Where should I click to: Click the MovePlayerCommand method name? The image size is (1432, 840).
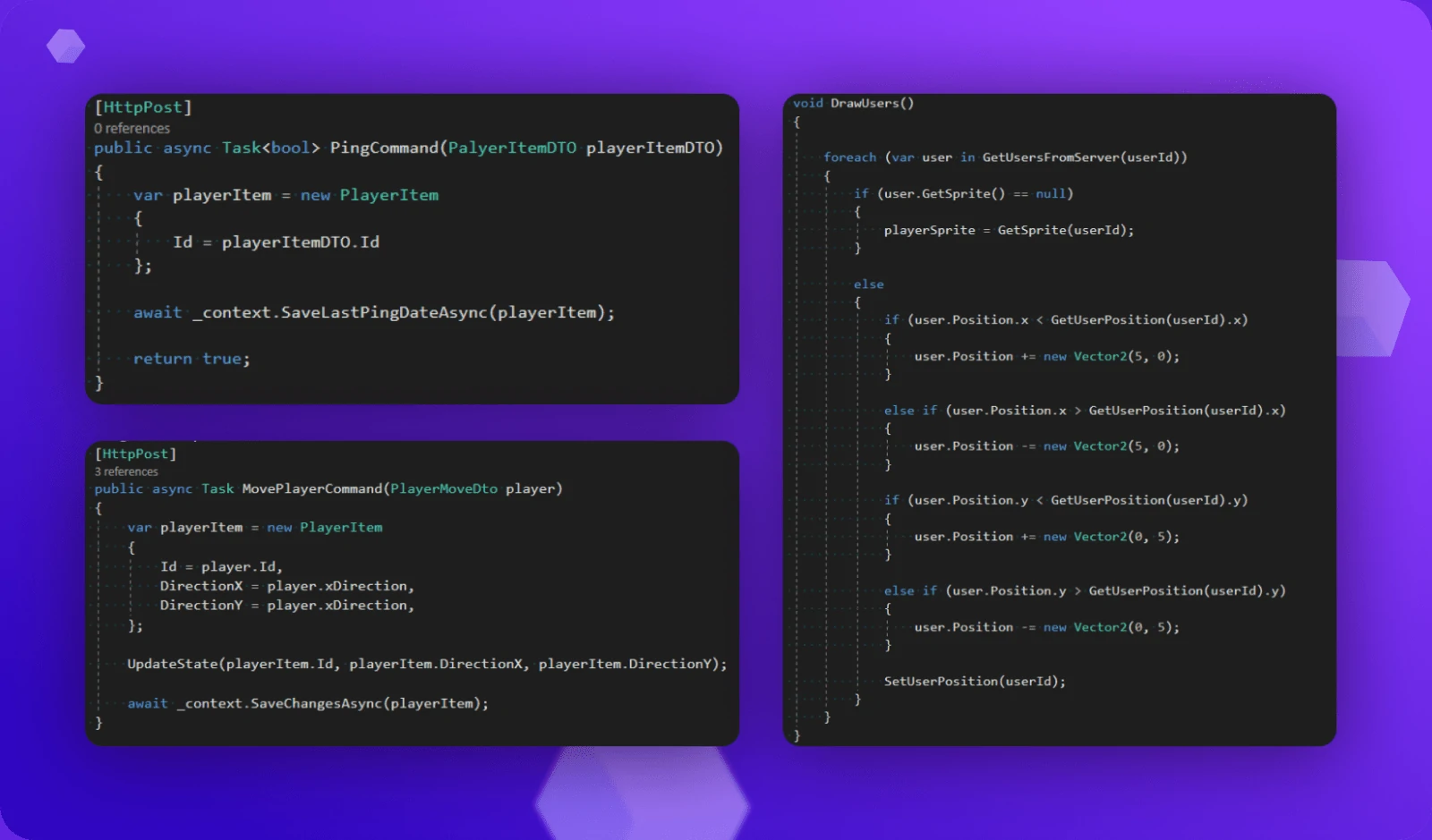[312, 488]
